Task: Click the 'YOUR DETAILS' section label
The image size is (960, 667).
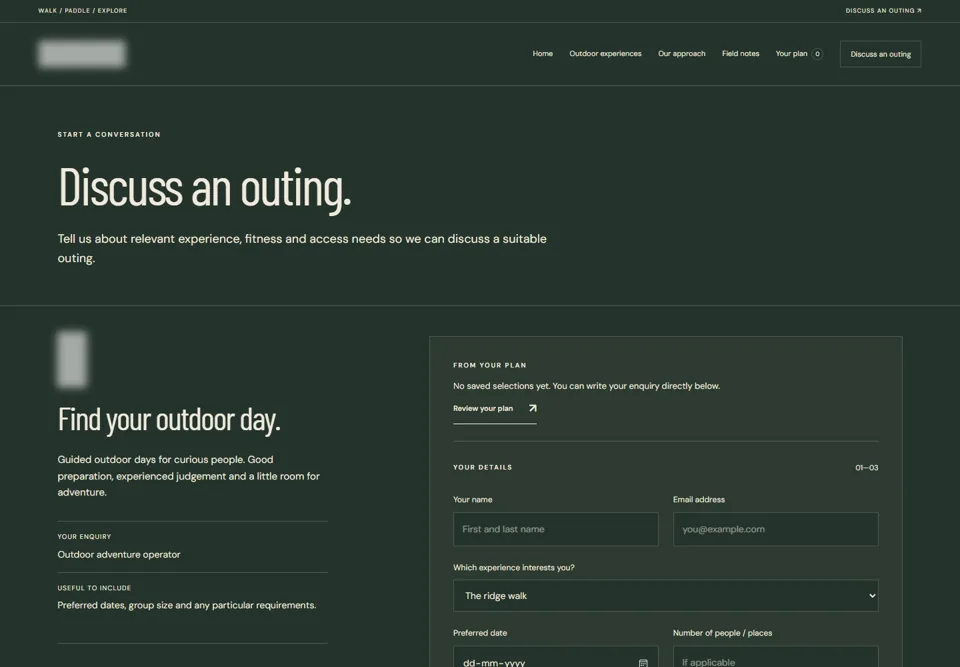Action: (x=482, y=467)
